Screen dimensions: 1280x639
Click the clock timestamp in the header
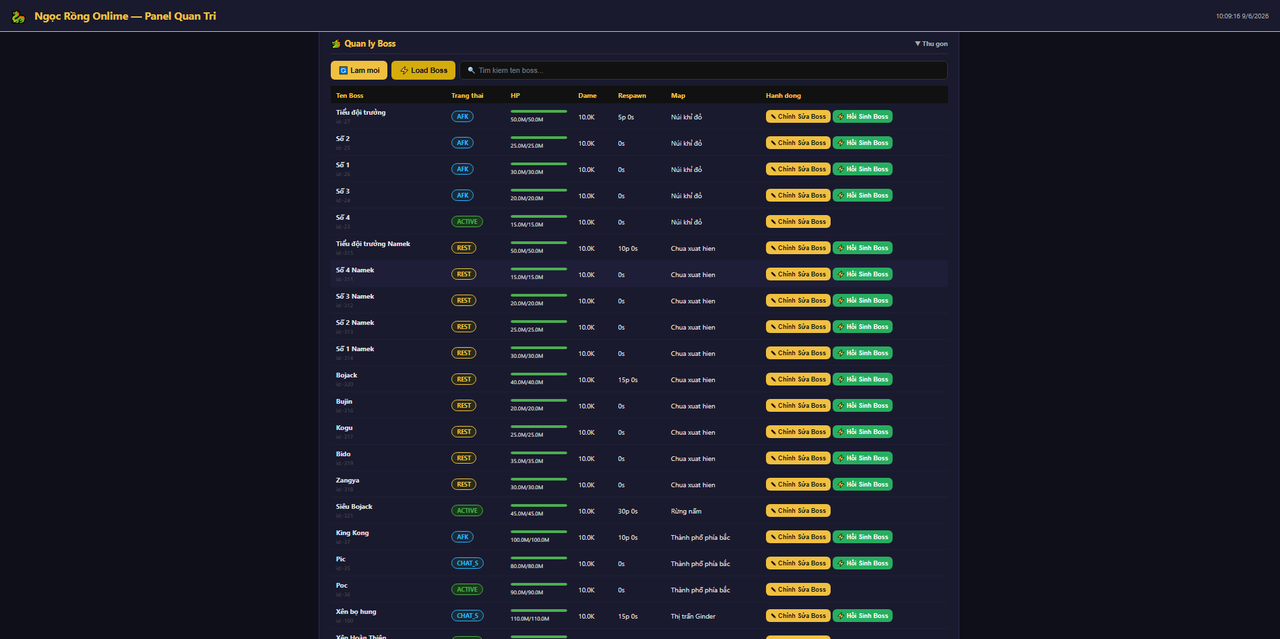click(x=1241, y=16)
